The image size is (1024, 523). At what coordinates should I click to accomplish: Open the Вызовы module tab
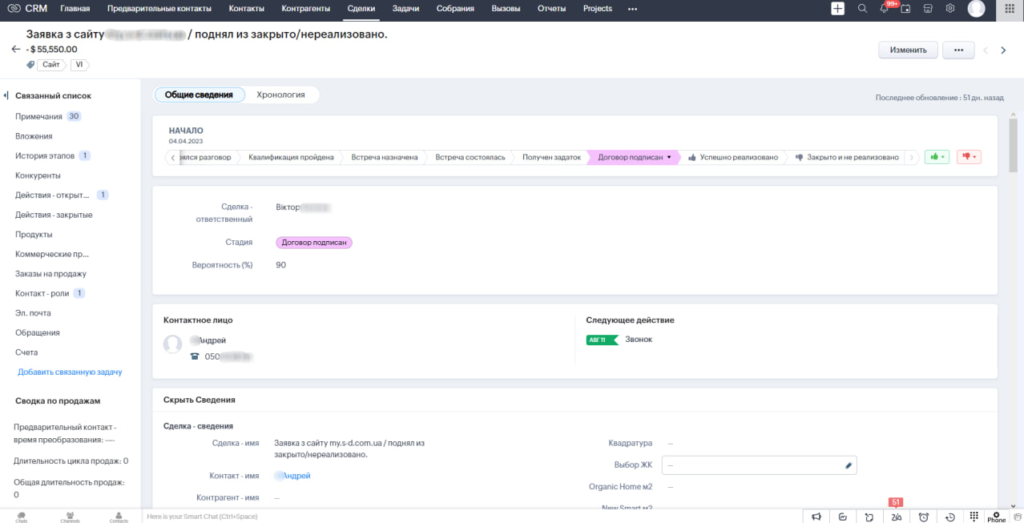(x=507, y=8)
